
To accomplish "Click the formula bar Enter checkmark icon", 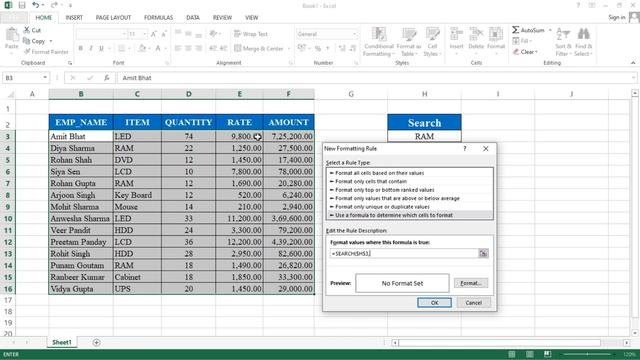I will (90, 78).
